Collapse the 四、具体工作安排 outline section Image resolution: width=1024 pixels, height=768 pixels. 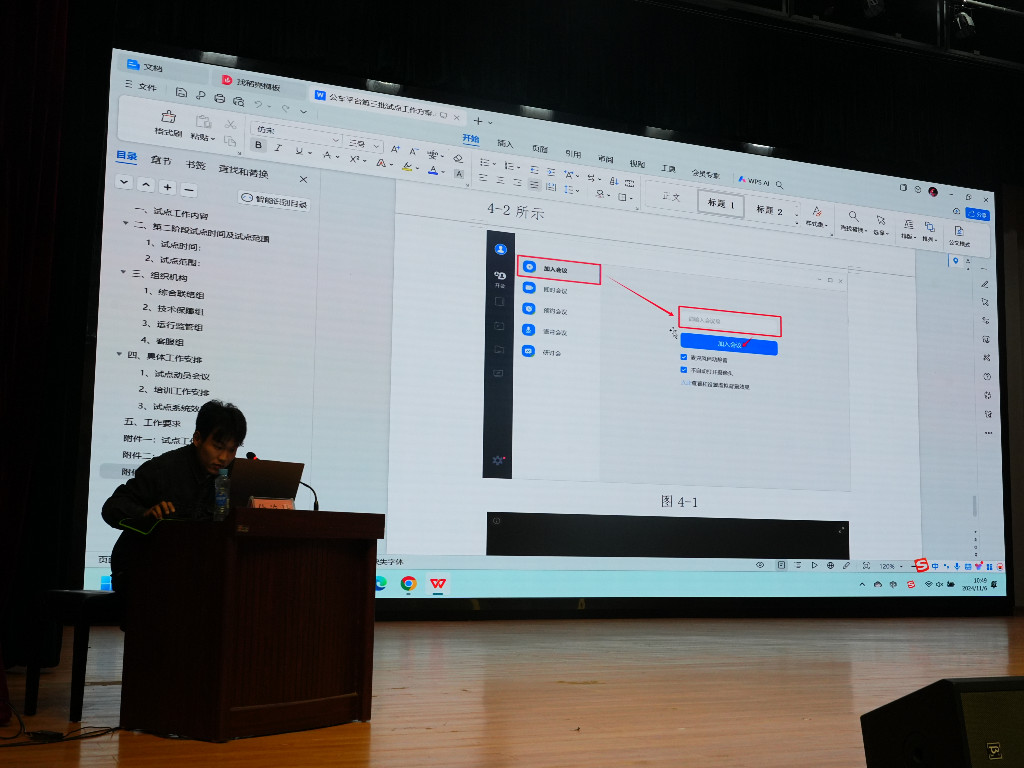(121, 354)
